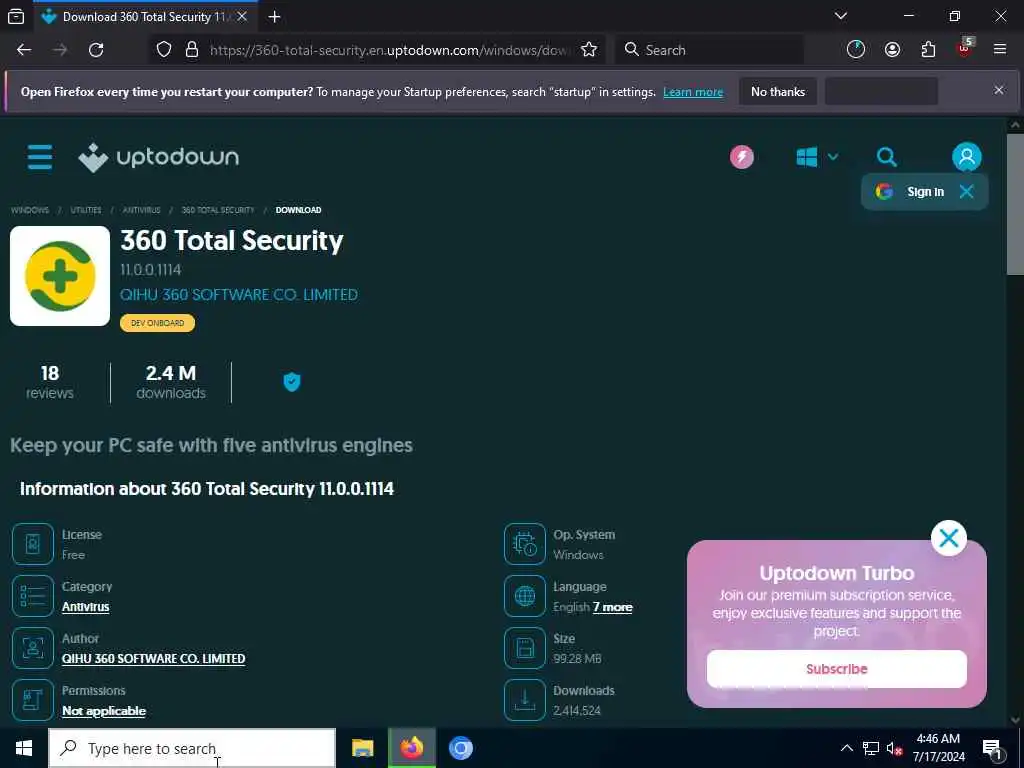
Task: Select the DOWNLOAD breadcrumb
Action: coord(298,210)
